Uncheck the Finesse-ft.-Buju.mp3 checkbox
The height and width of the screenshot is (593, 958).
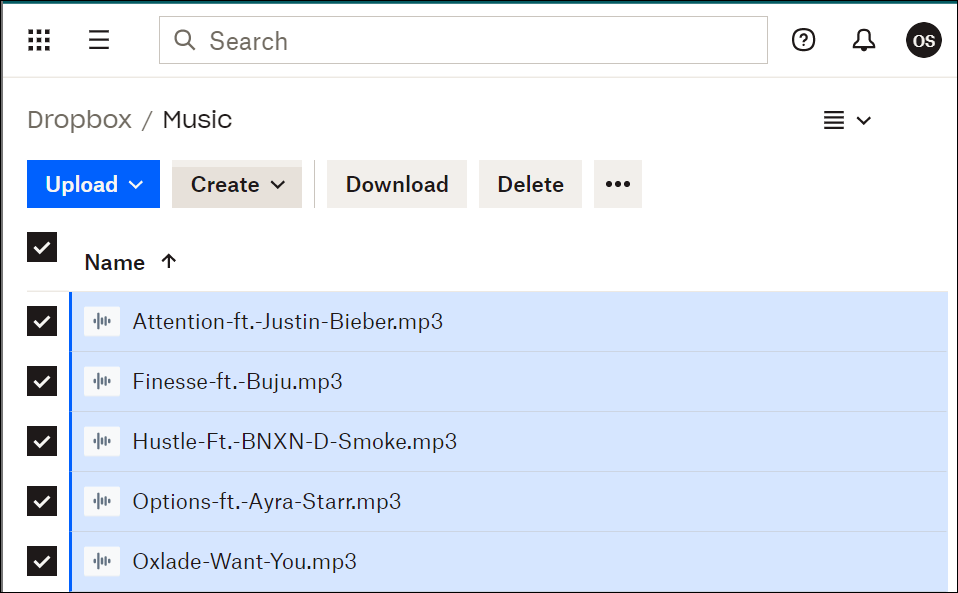[x=42, y=381]
